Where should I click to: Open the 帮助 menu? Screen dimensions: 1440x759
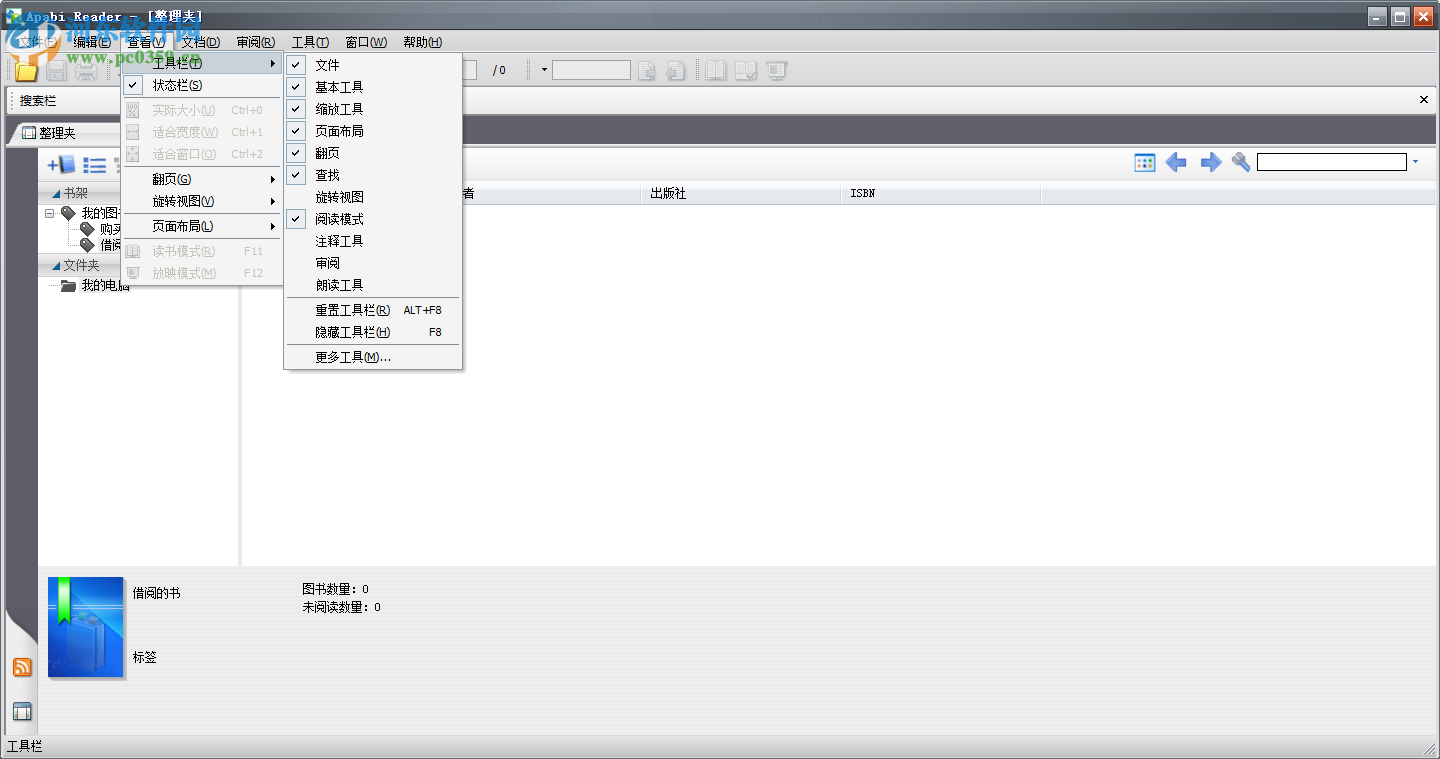(421, 42)
